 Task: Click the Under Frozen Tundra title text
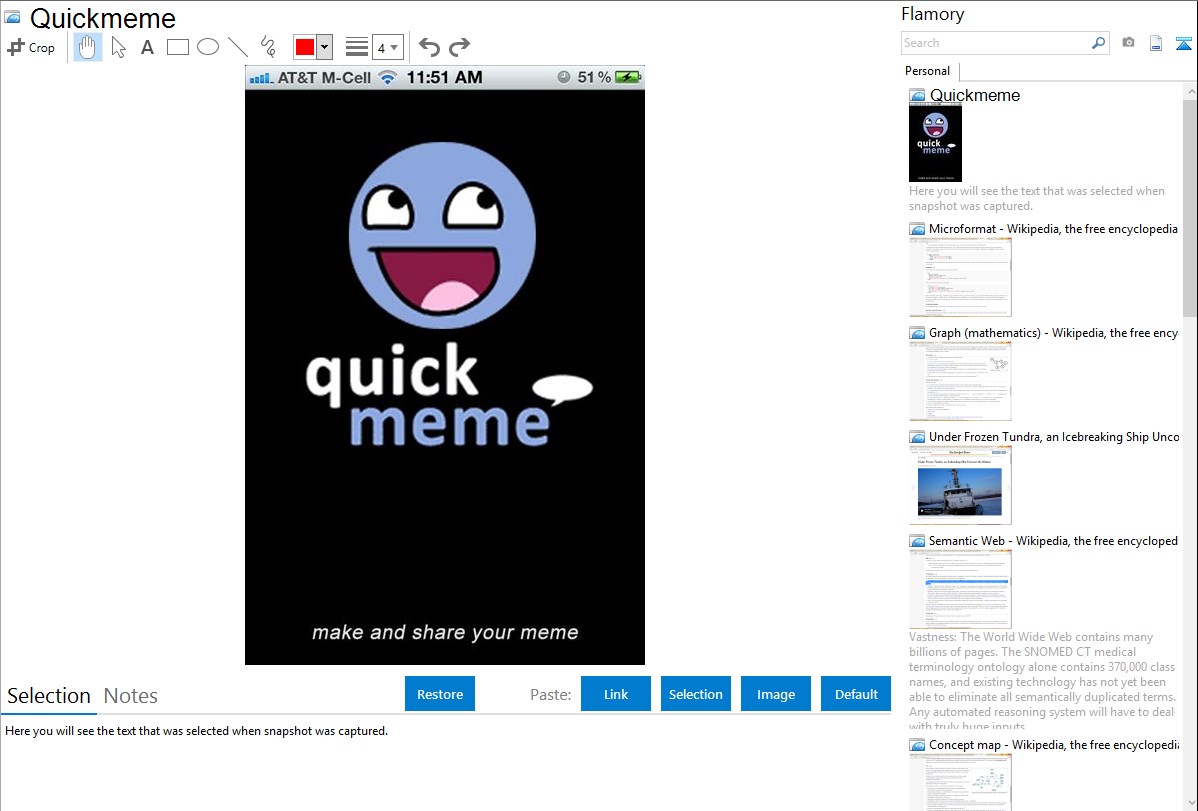coord(1054,436)
